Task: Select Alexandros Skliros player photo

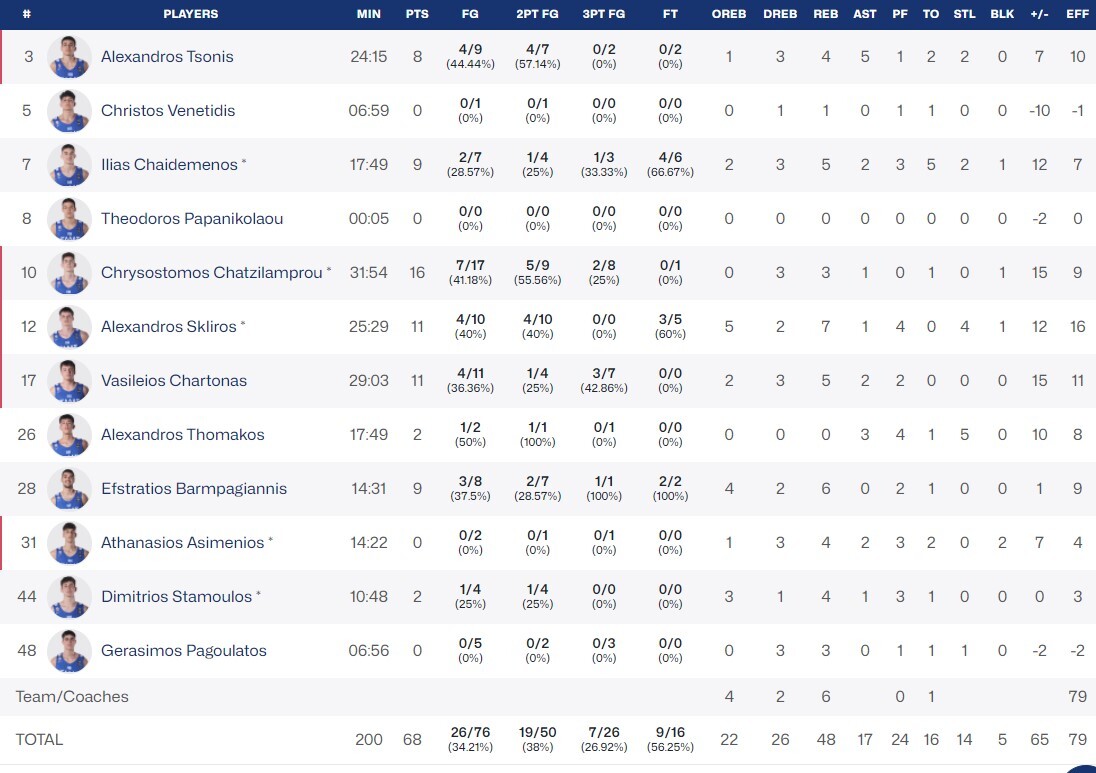Action: pos(69,326)
